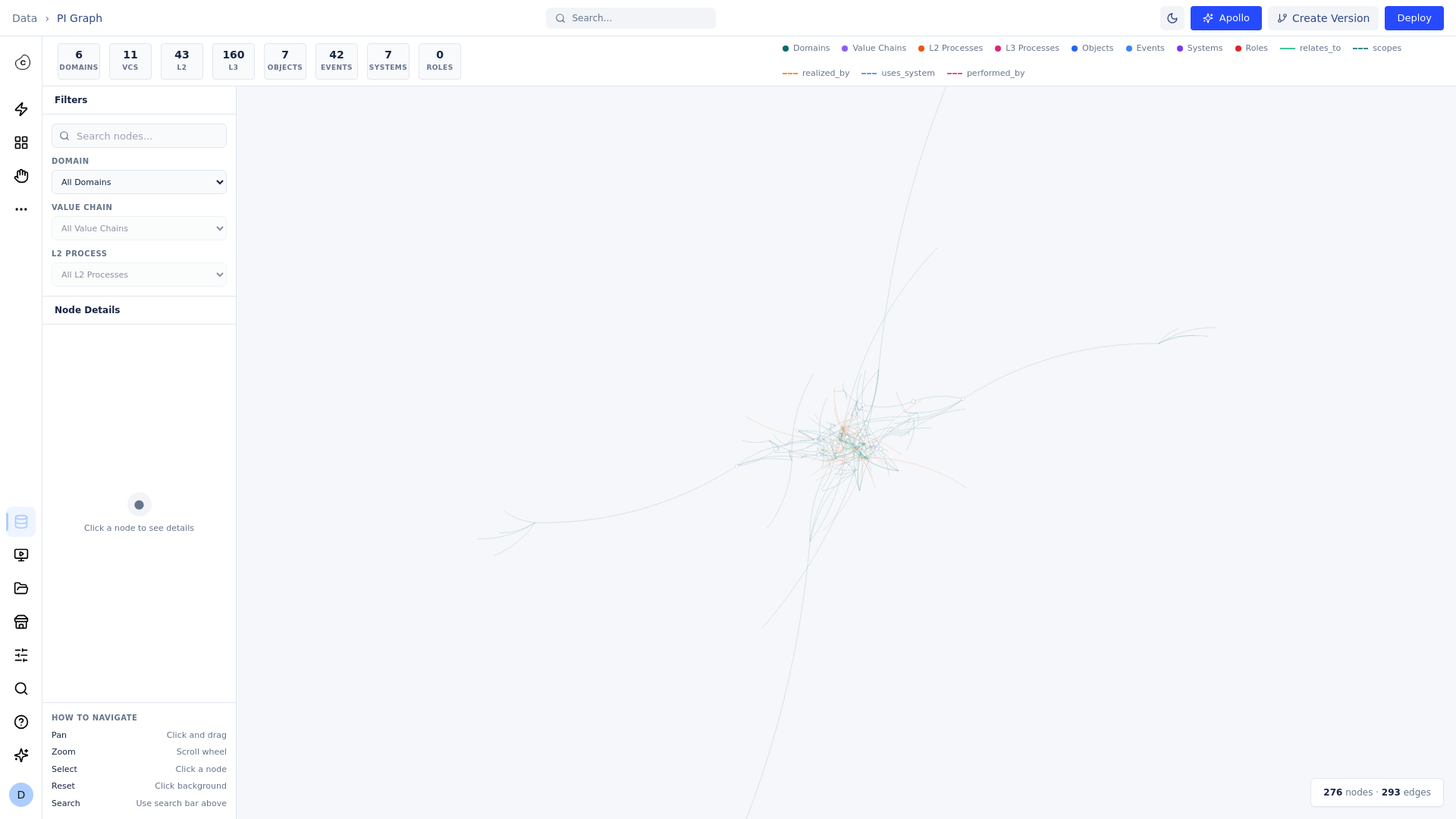Open the help question-mark icon
The width and height of the screenshot is (1456, 819).
pyautogui.click(x=21, y=722)
